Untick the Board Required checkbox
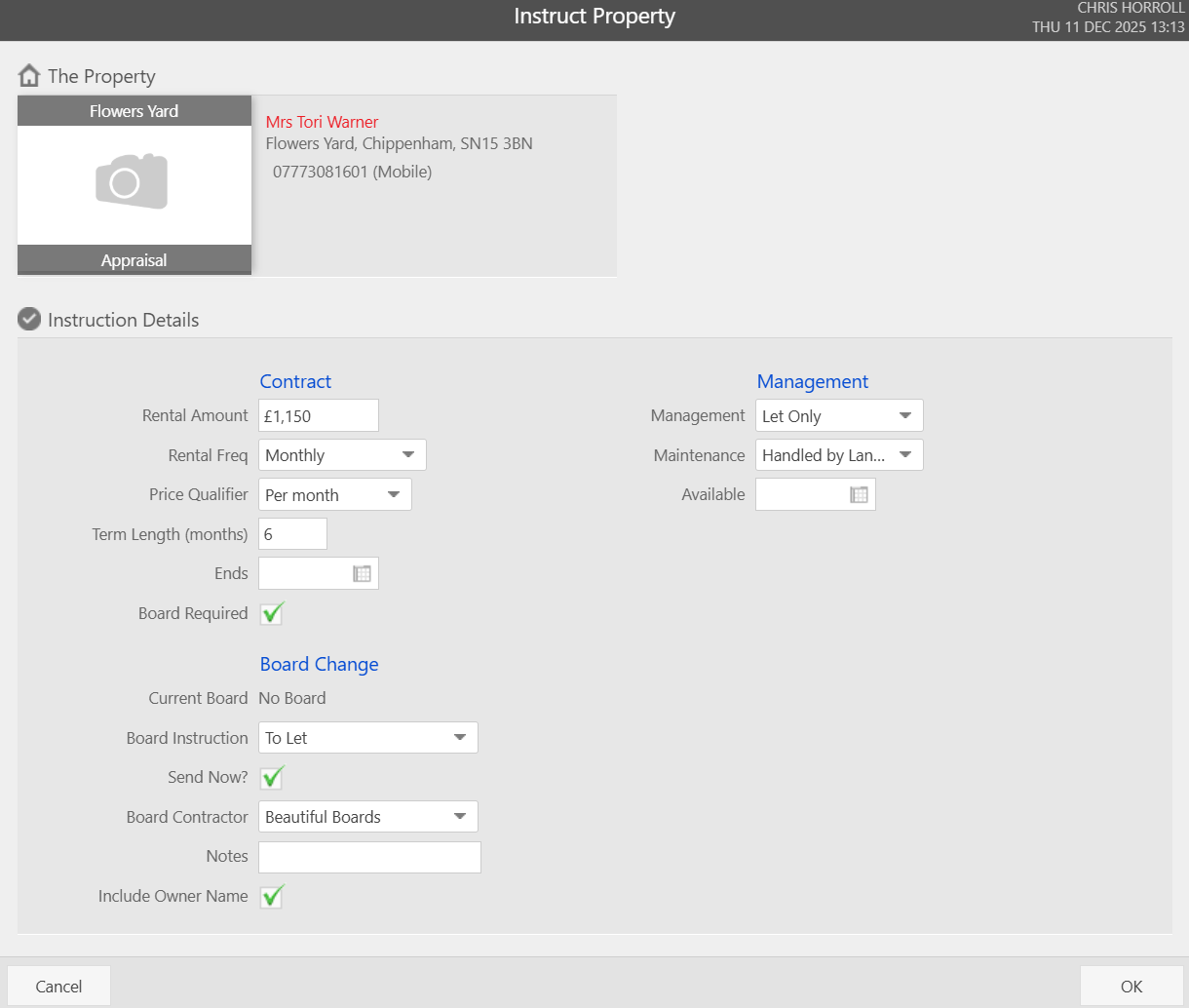The width and height of the screenshot is (1189, 1008). point(272,613)
